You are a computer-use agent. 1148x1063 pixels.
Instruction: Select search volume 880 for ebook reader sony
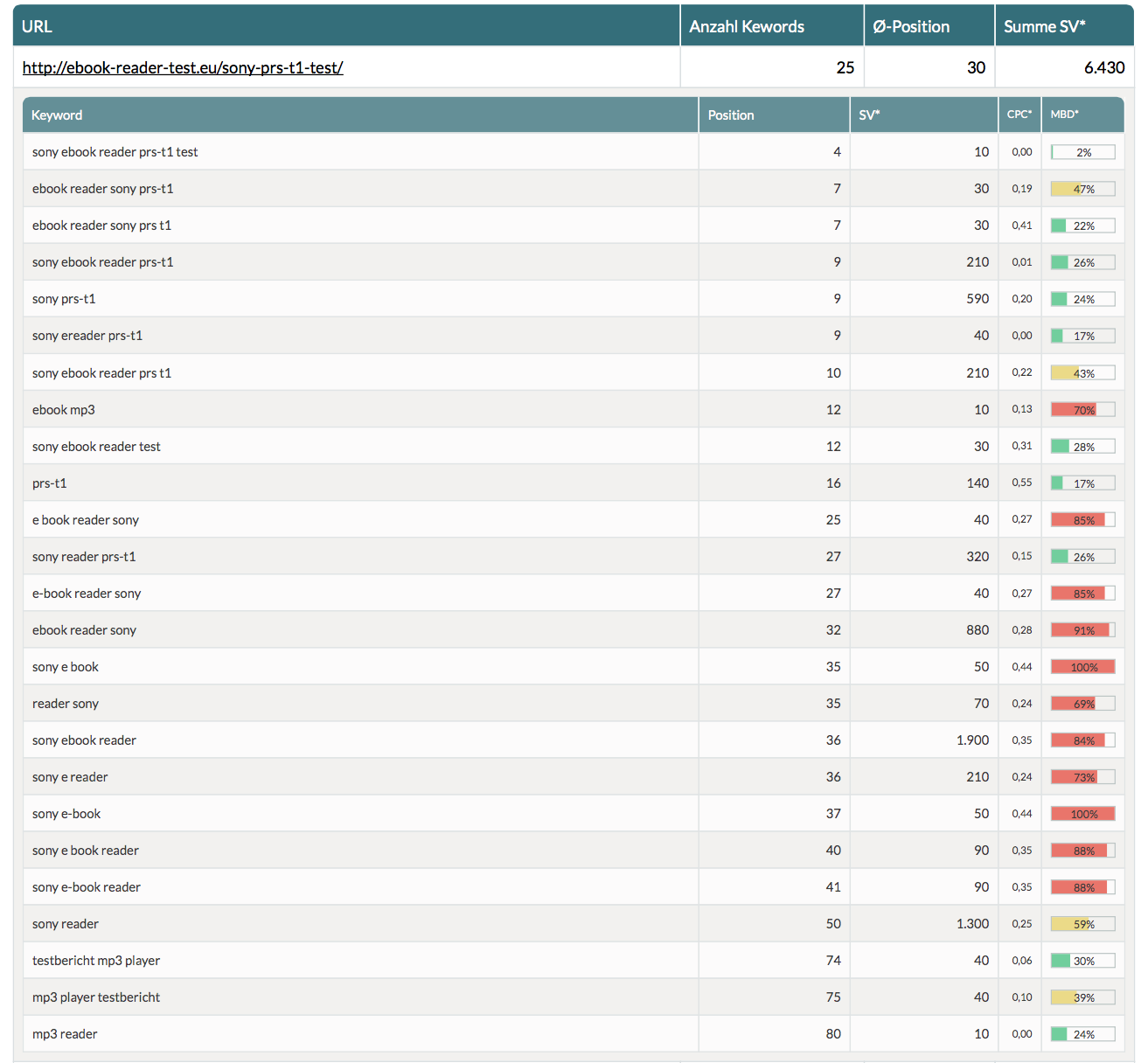(978, 629)
